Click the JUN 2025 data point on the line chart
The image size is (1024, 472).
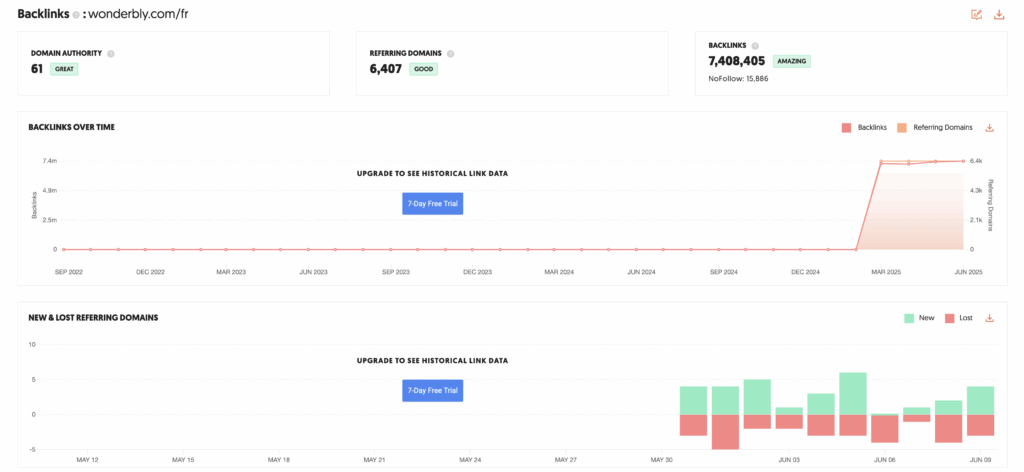963,161
